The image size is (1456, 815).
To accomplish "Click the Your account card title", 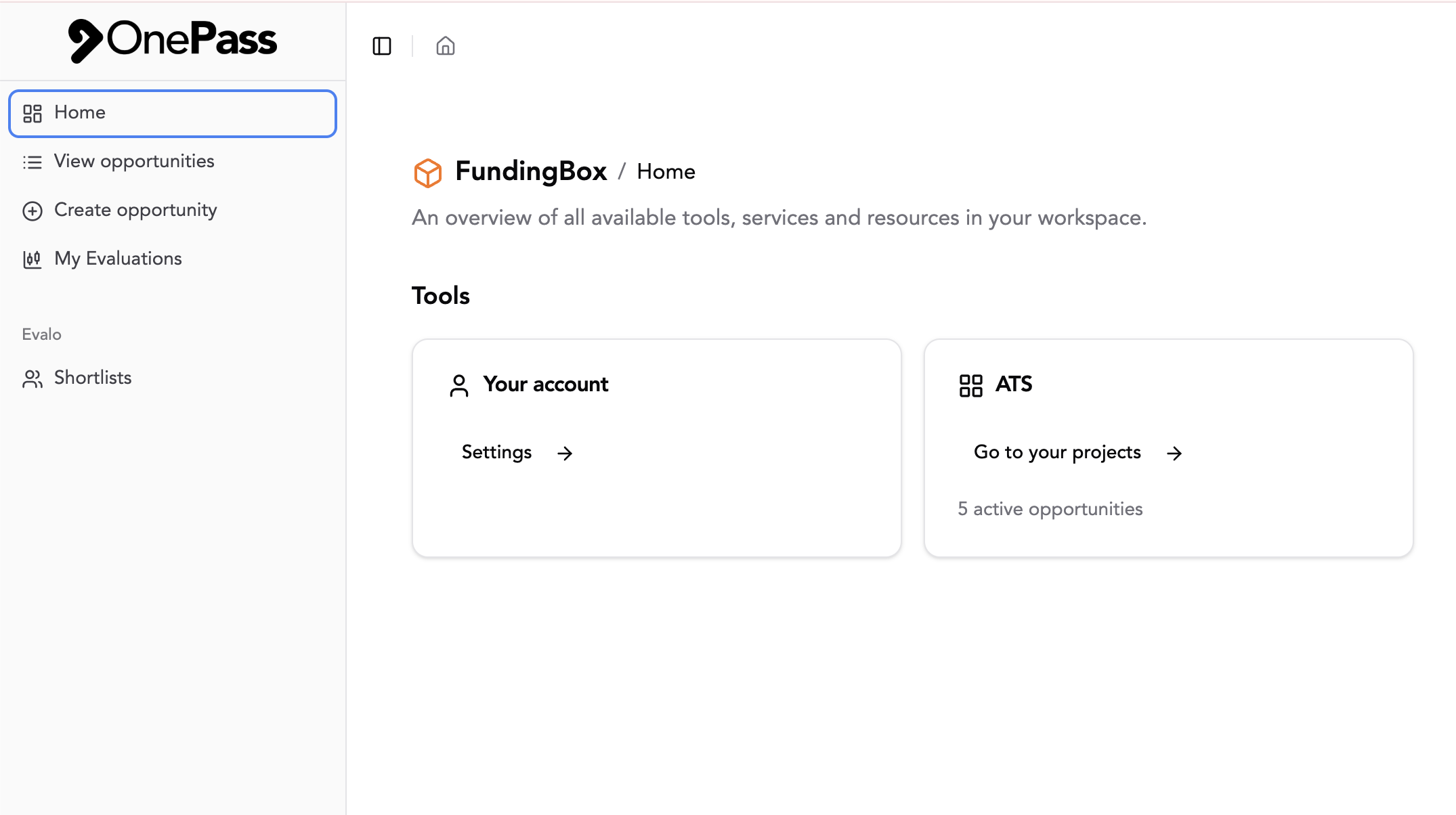I will [x=546, y=384].
